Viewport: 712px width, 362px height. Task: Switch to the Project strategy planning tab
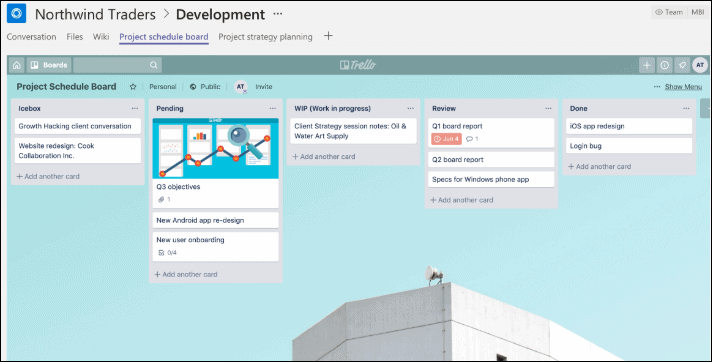pyautogui.click(x=265, y=37)
